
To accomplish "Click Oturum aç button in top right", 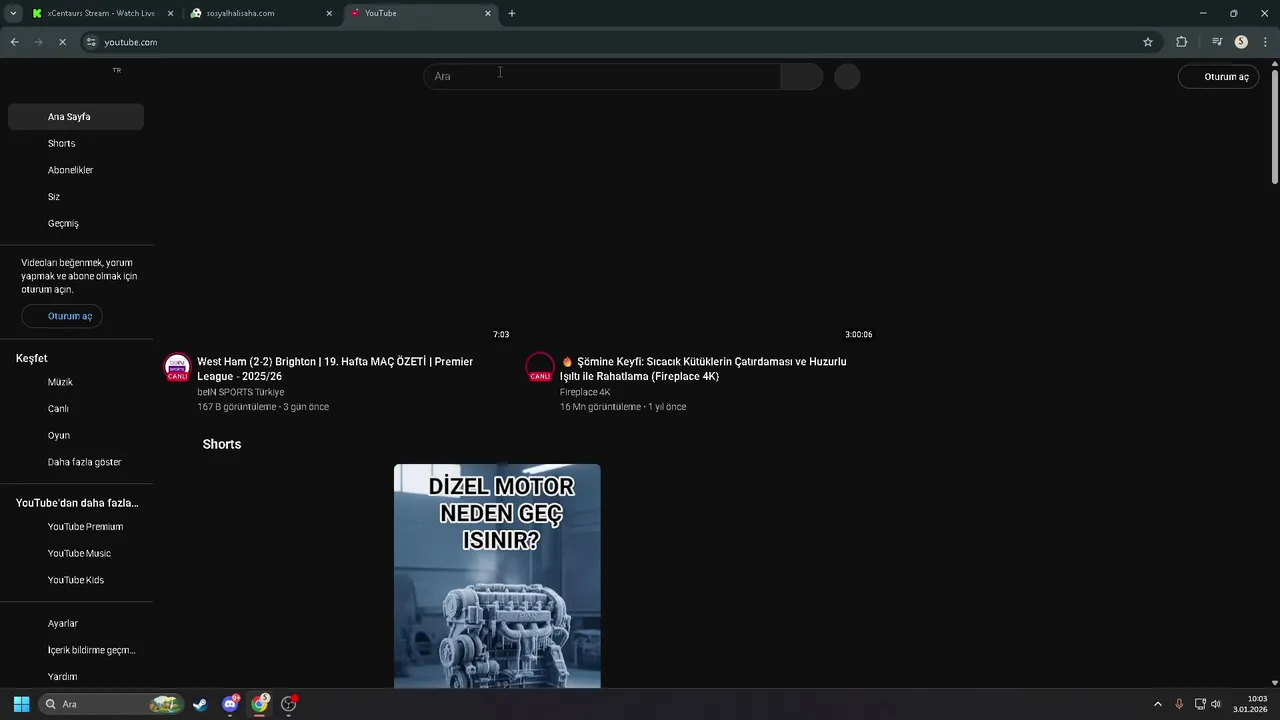I will pyautogui.click(x=1218, y=76).
